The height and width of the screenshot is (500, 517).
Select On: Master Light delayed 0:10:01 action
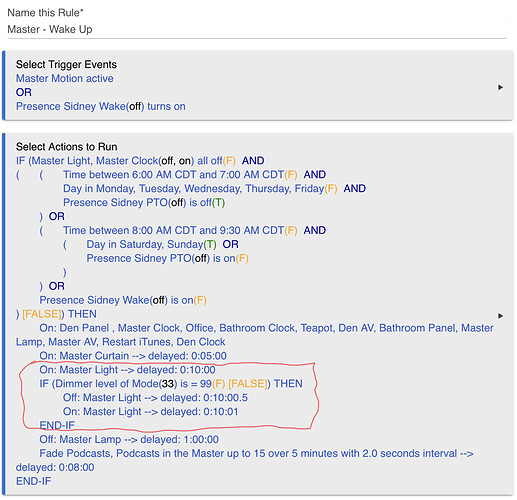(x=151, y=412)
